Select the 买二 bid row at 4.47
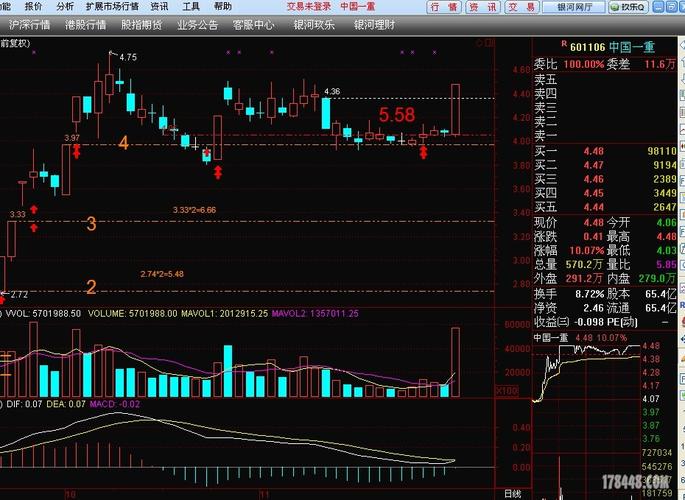 coord(605,165)
